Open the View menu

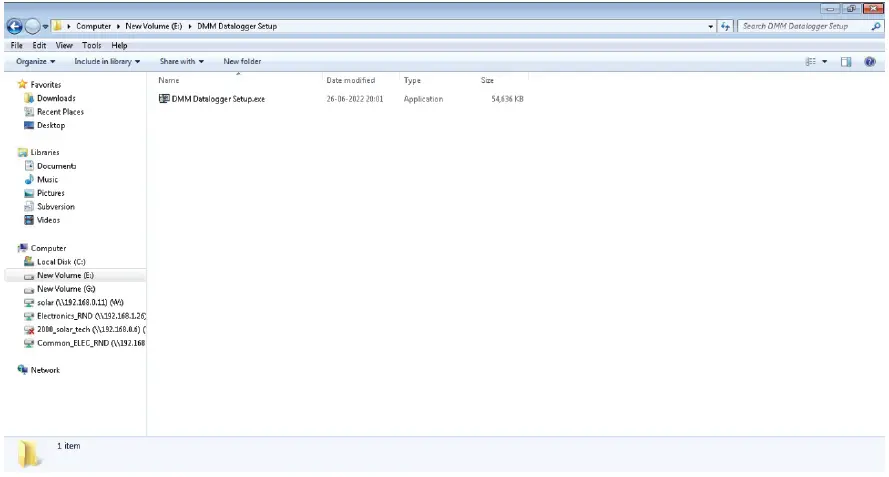[64, 45]
